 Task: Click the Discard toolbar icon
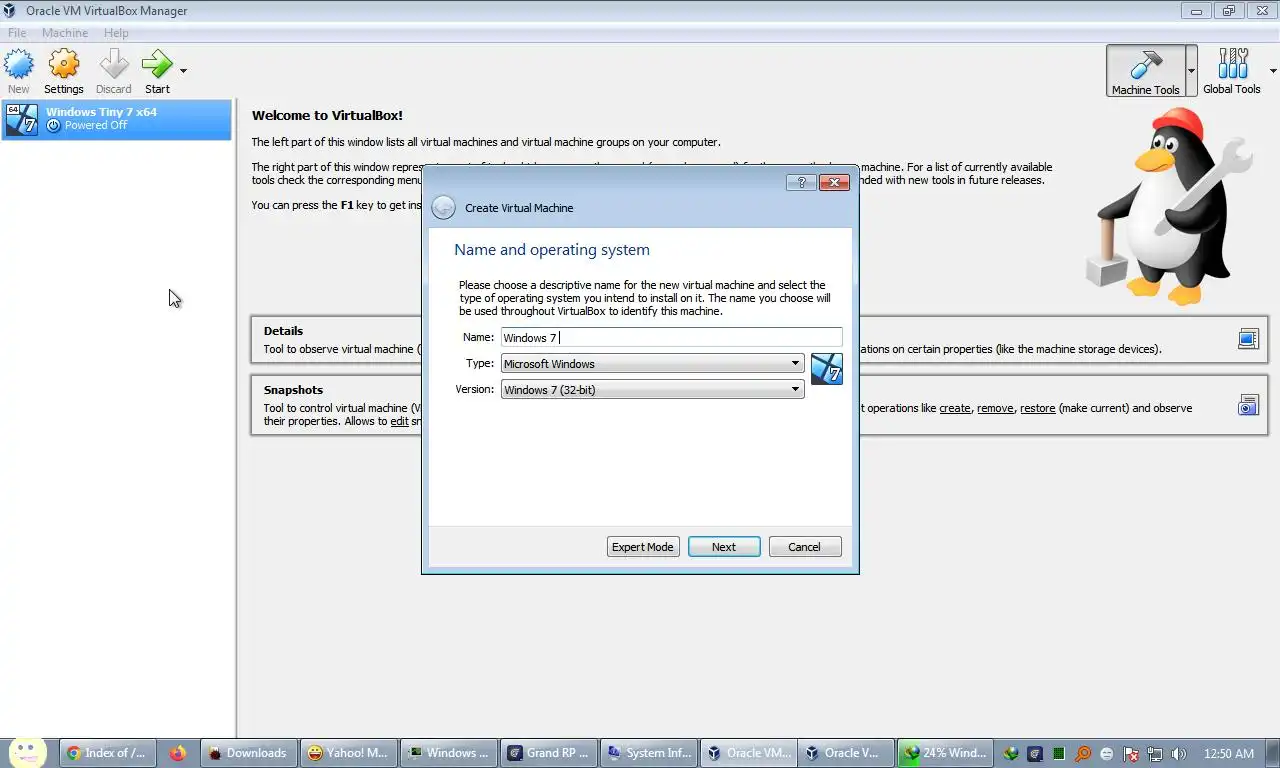(x=113, y=71)
